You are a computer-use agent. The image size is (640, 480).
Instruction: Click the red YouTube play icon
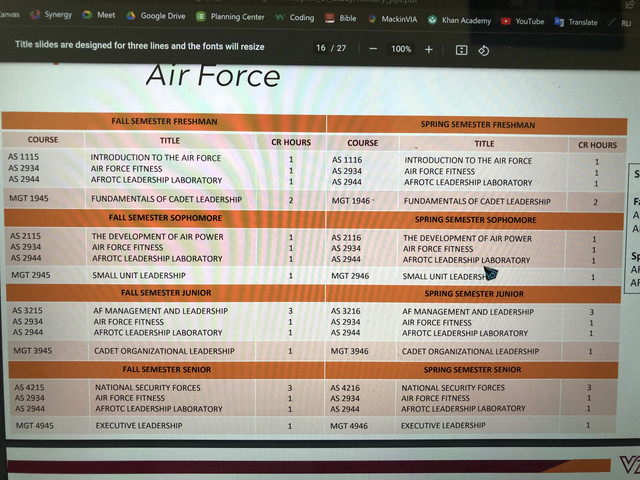click(506, 21)
